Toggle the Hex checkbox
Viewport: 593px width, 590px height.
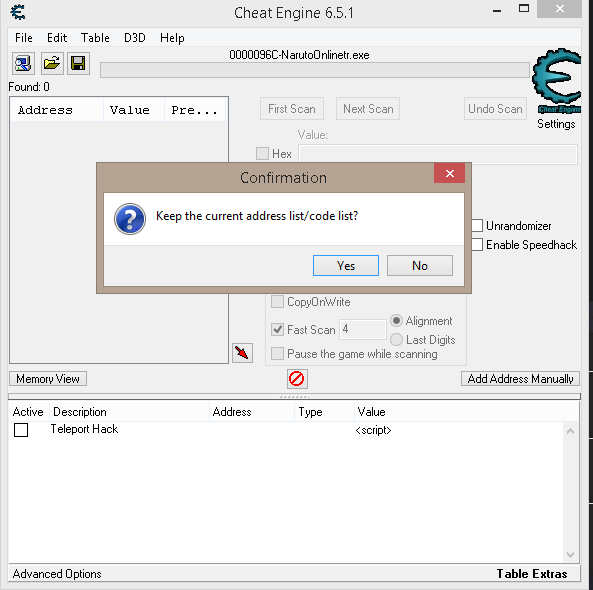262,154
